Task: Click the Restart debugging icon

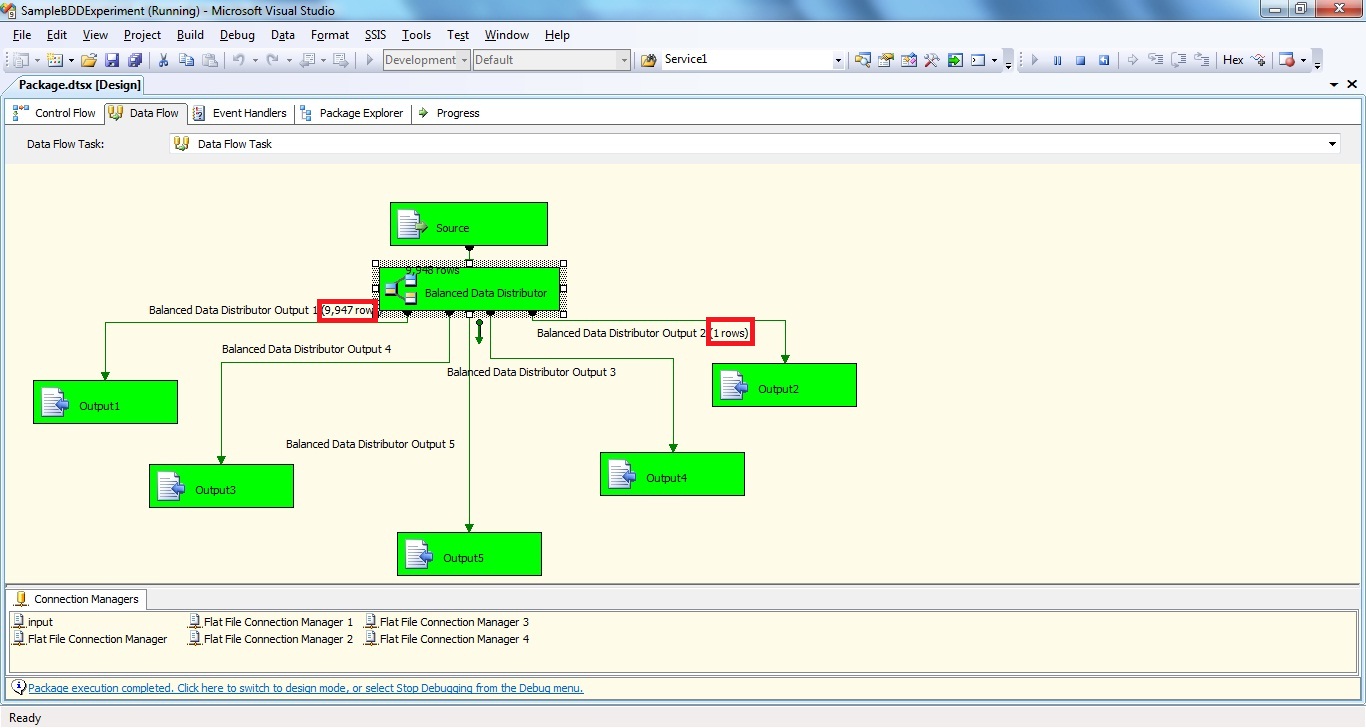Action: [1104, 60]
